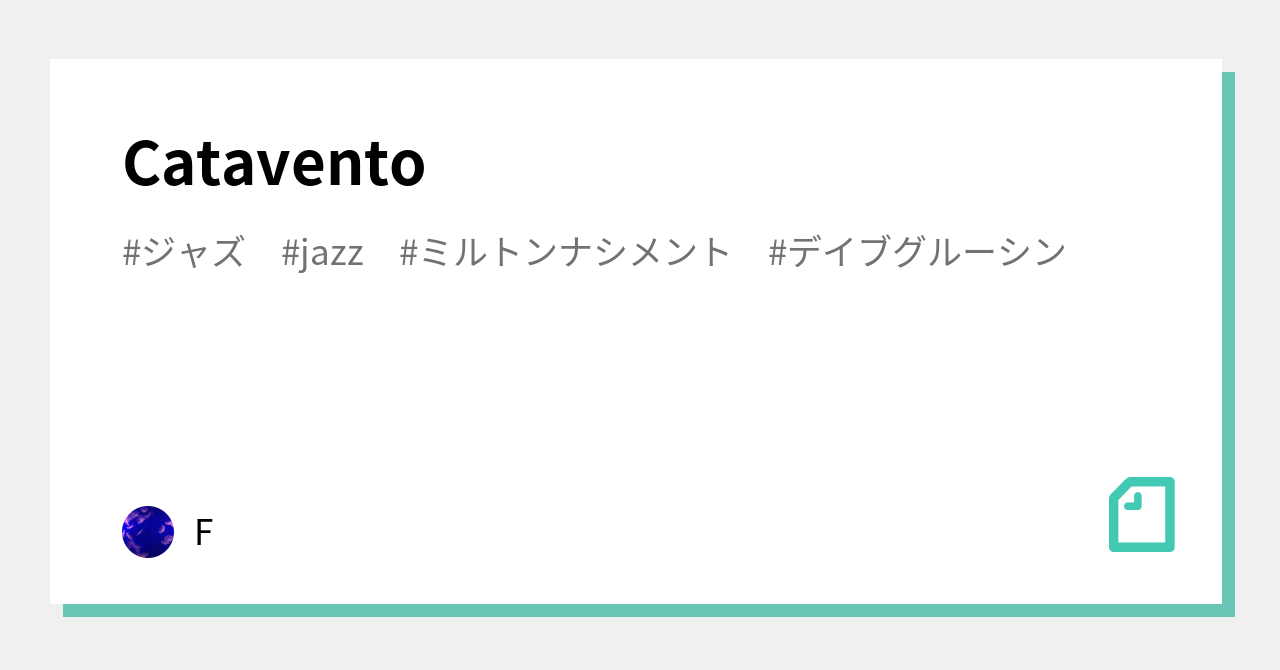
Task: Select the #ジャズ hashtag
Action: (x=183, y=252)
